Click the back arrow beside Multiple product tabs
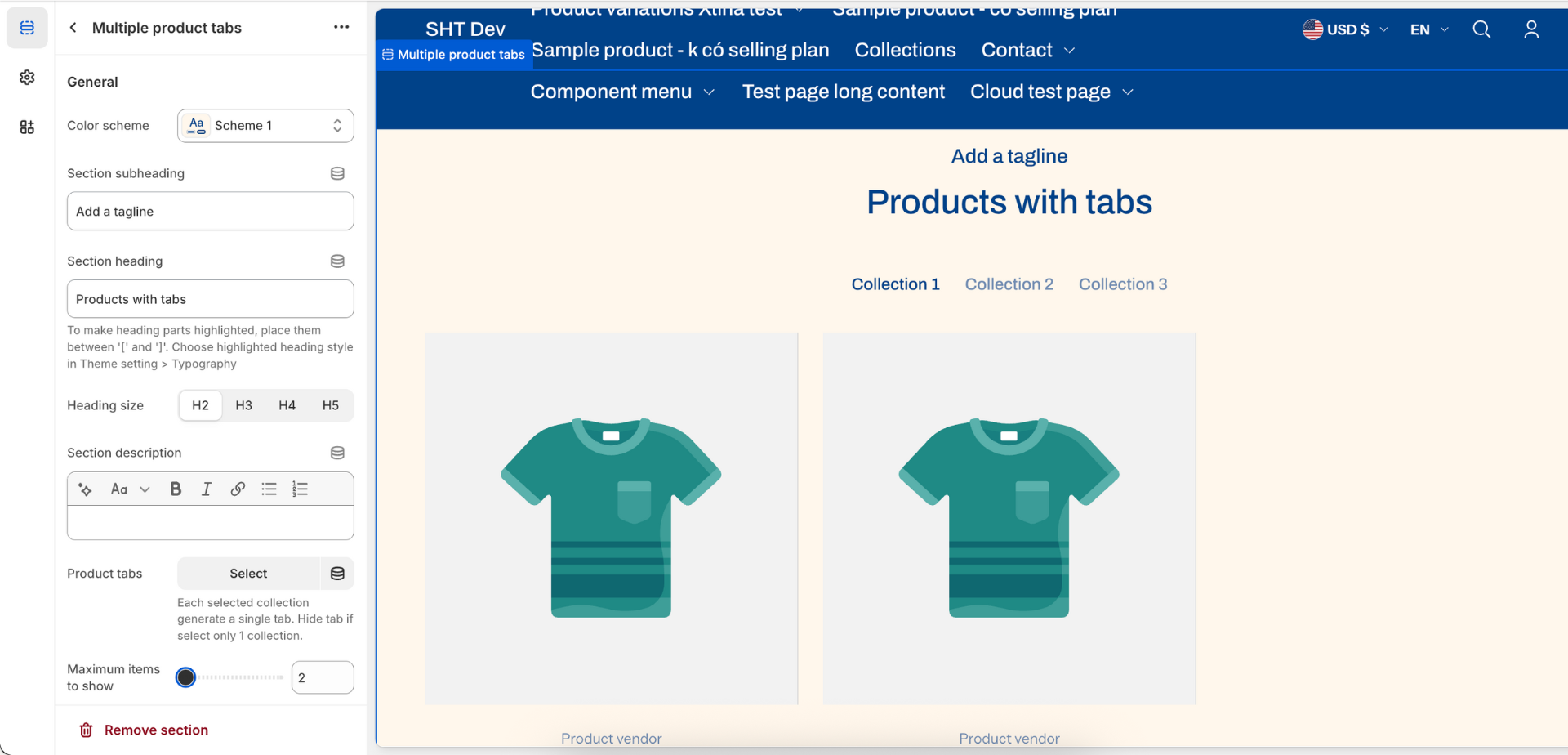This screenshot has width=1568, height=755. tap(73, 28)
